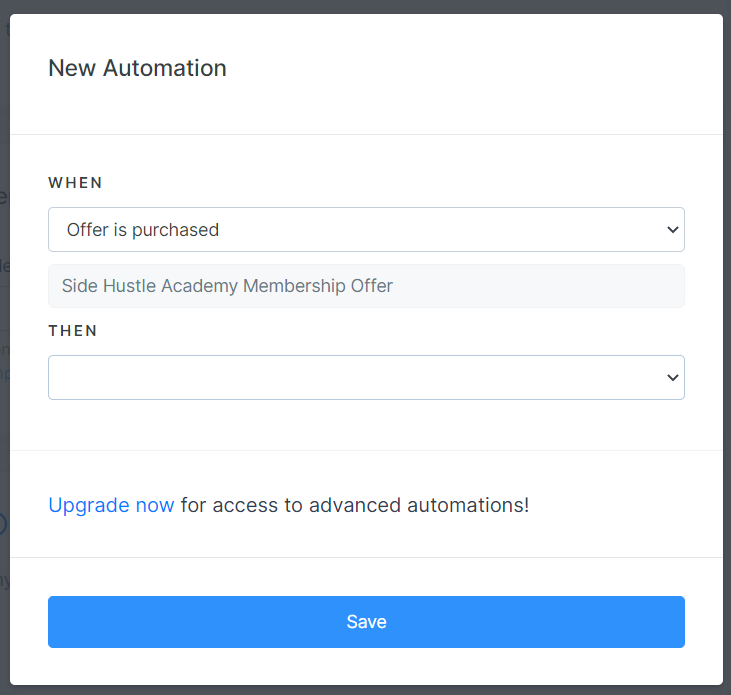This screenshot has height=695, width=731.
Task: Click the chevron on Offer is purchased
Action: click(x=672, y=229)
